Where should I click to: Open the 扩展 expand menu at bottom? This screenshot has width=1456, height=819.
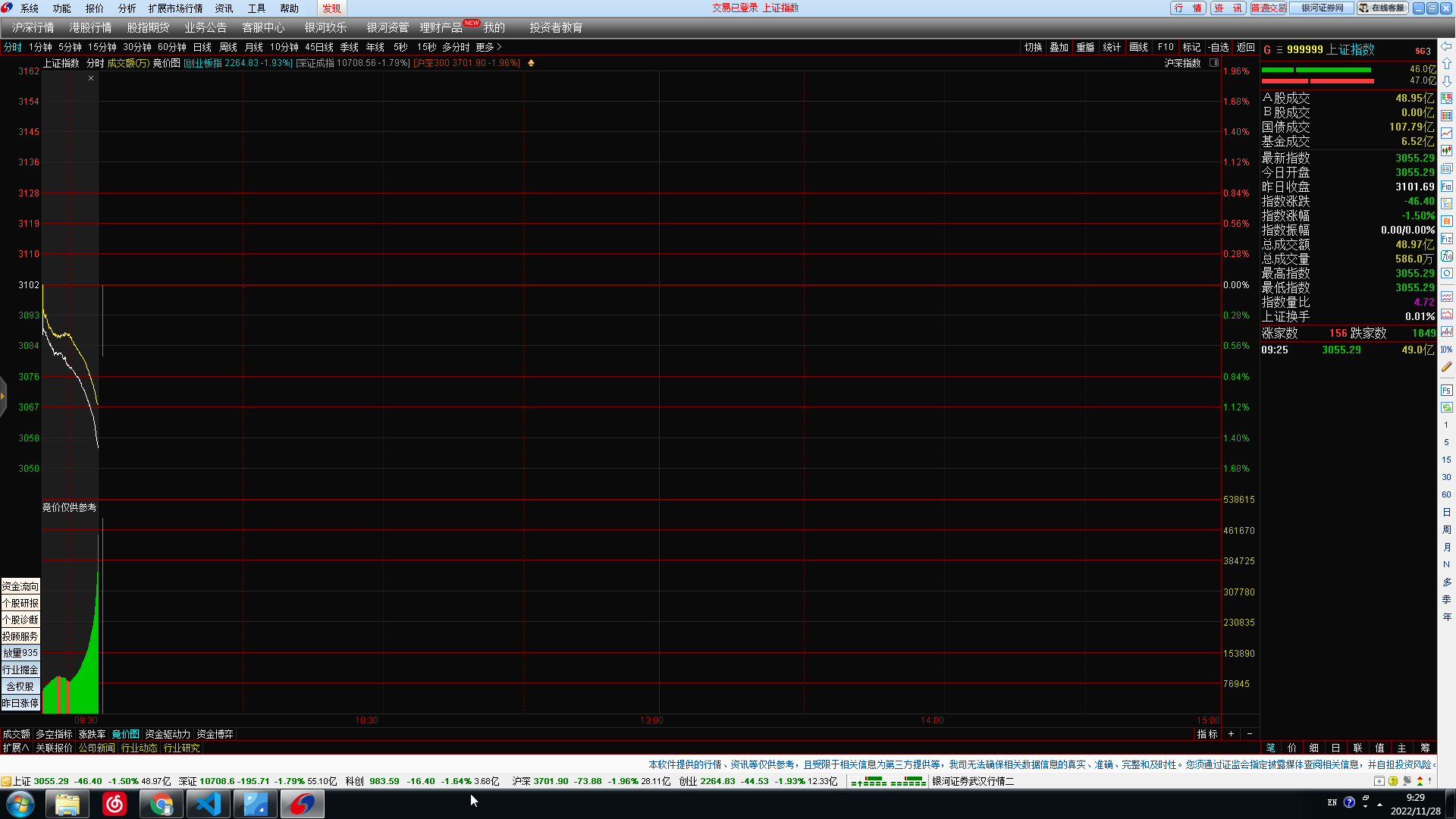tap(15, 748)
